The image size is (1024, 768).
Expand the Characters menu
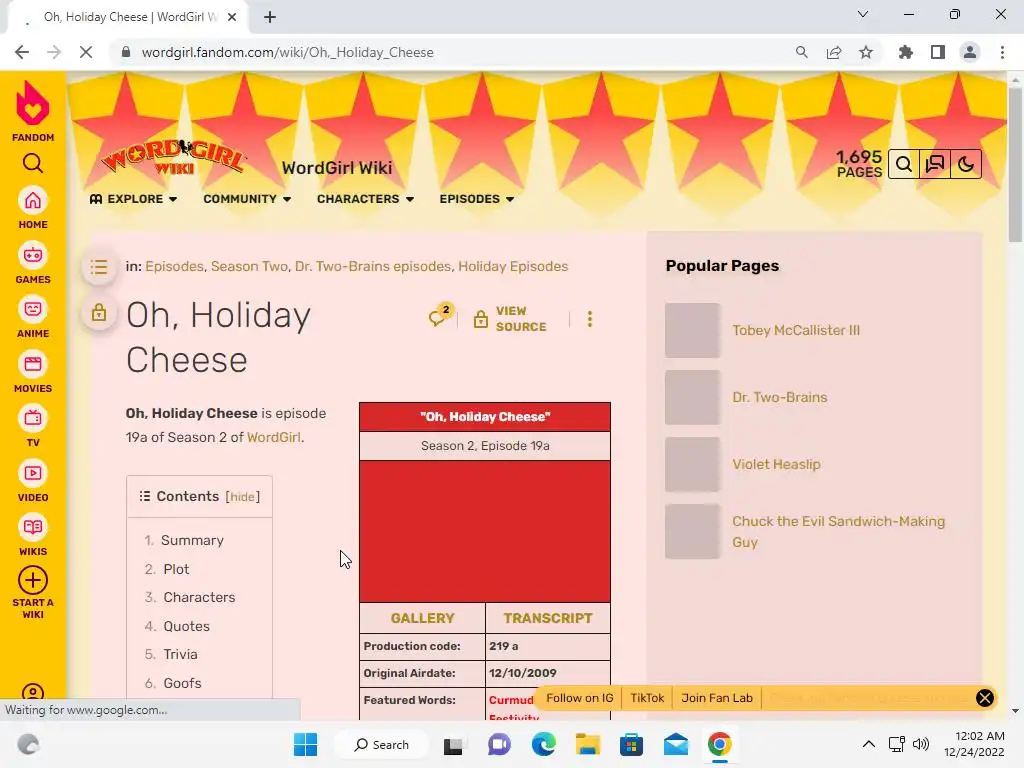[366, 199]
